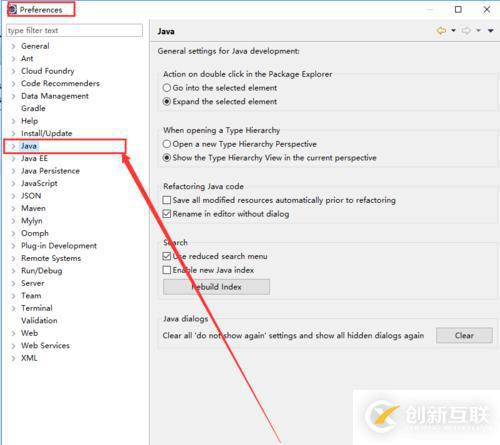Expand the Ant preferences node
500x445 pixels.
[13, 59]
